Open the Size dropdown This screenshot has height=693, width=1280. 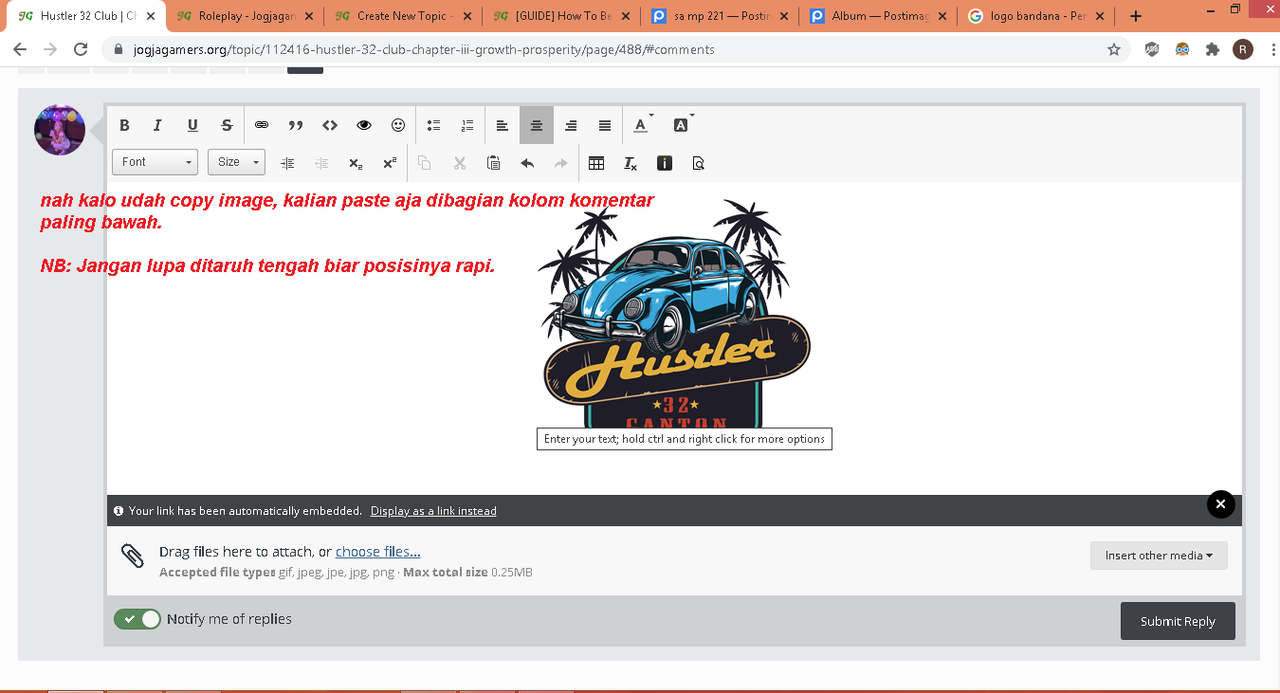point(236,162)
